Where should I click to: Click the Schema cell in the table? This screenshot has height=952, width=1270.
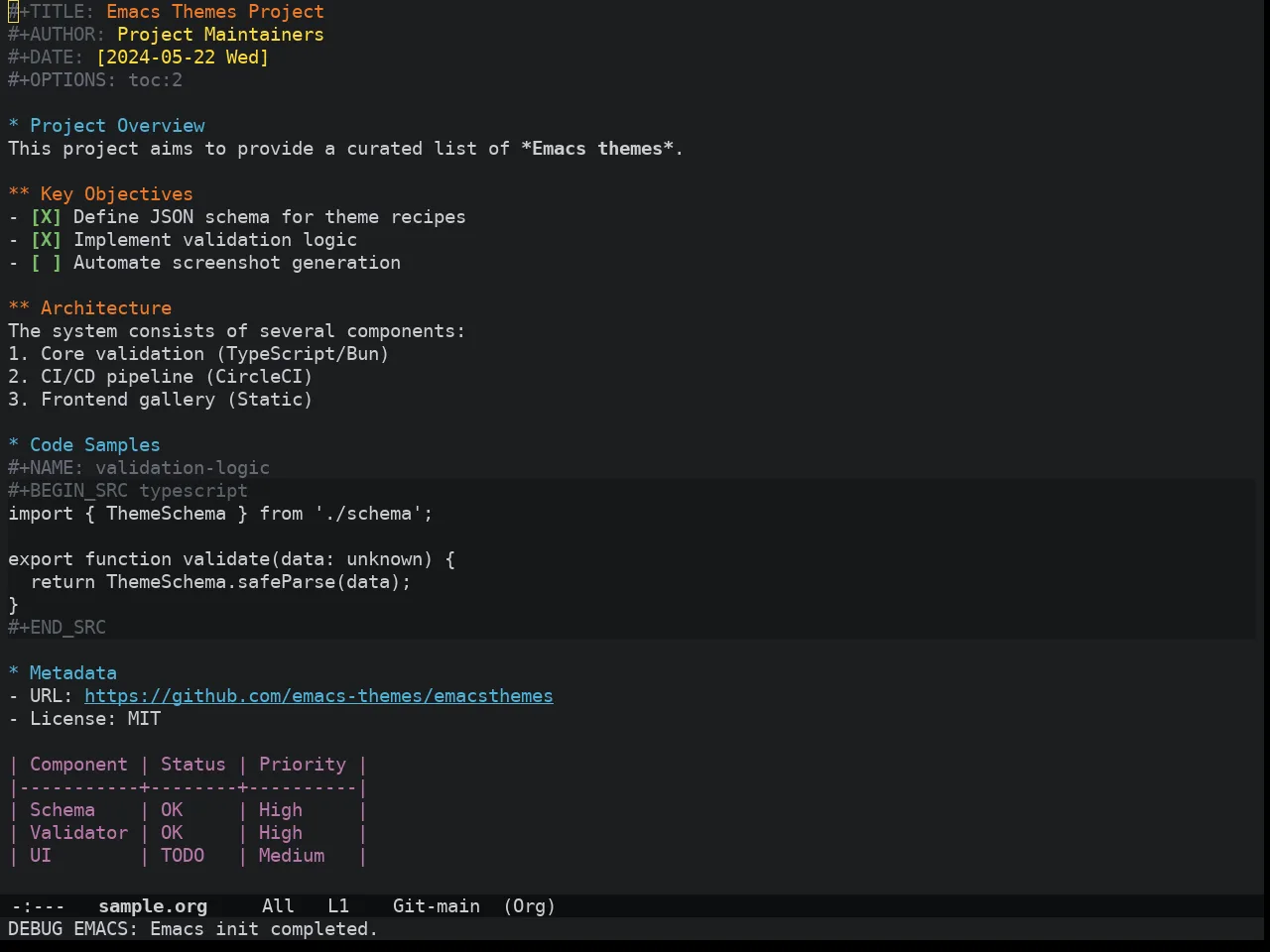tap(63, 810)
